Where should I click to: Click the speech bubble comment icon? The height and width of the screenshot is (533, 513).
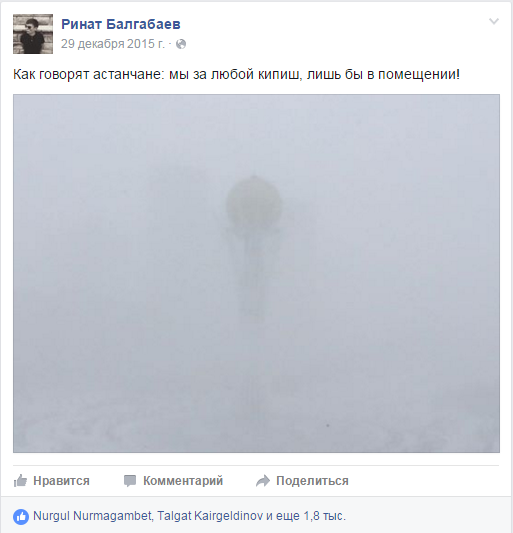click(130, 481)
